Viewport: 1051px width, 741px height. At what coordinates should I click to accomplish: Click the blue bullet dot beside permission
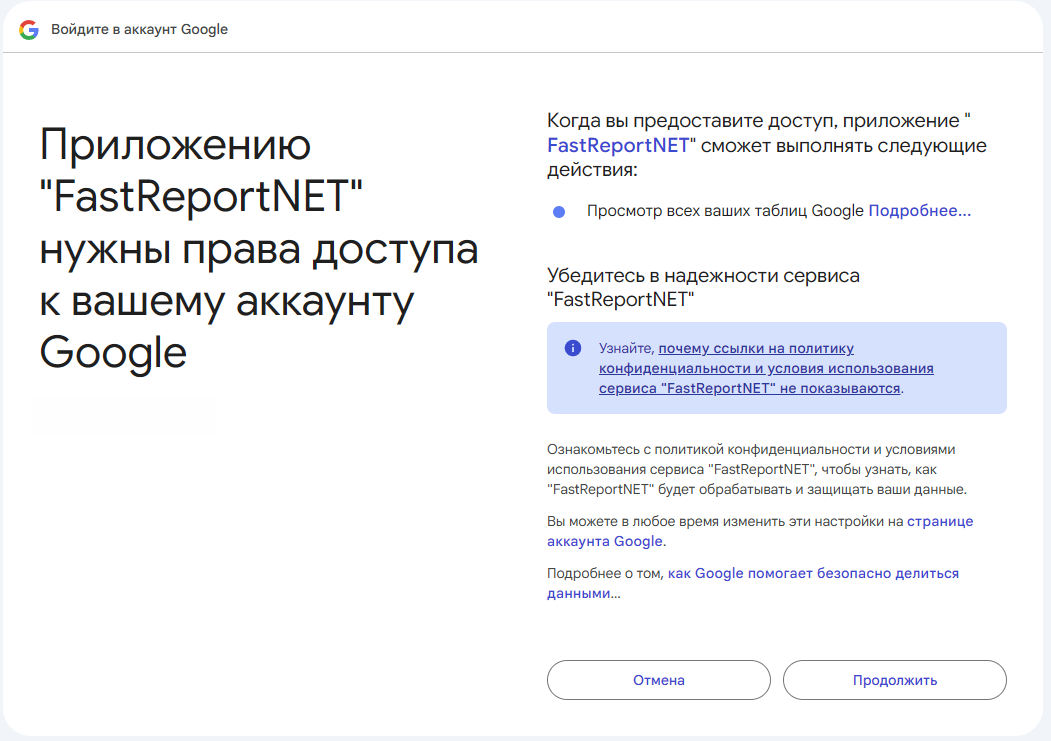[559, 212]
